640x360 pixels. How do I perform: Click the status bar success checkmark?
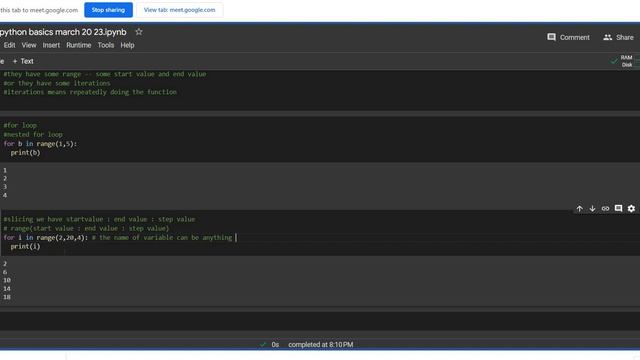tap(262, 344)
